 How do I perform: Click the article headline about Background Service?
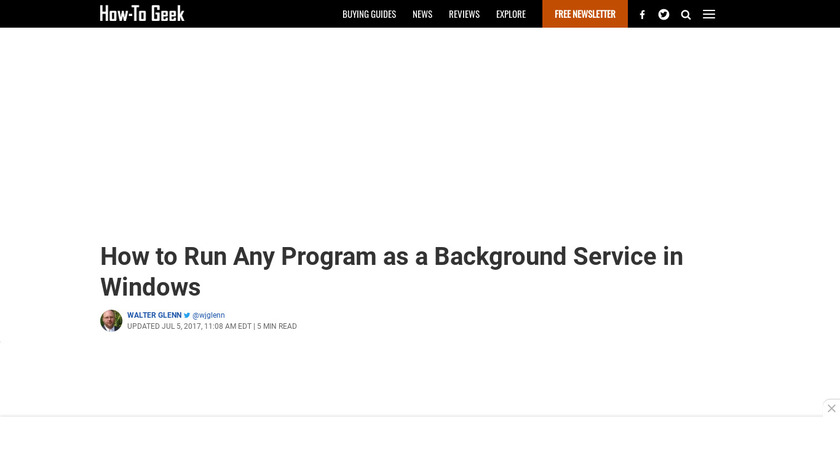pos(392,272)
